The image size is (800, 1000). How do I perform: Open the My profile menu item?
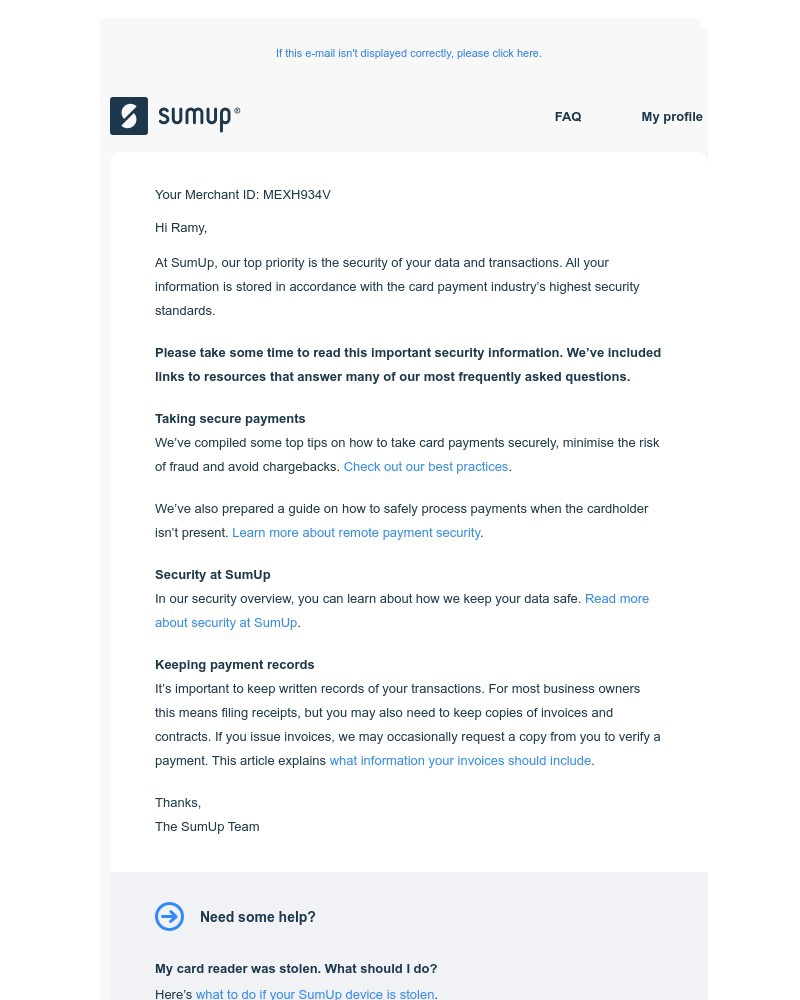coord(672,117)
